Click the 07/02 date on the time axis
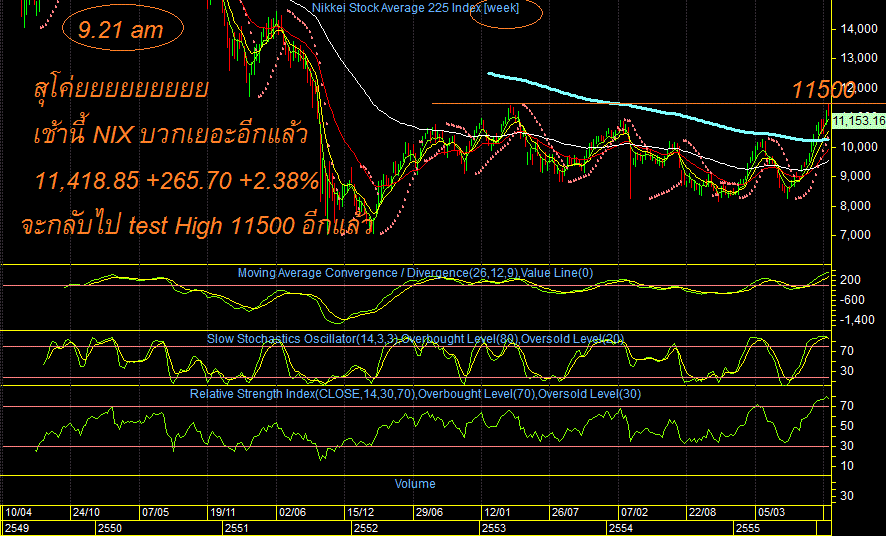Screen dimensions: 886x536 (635, 512)
